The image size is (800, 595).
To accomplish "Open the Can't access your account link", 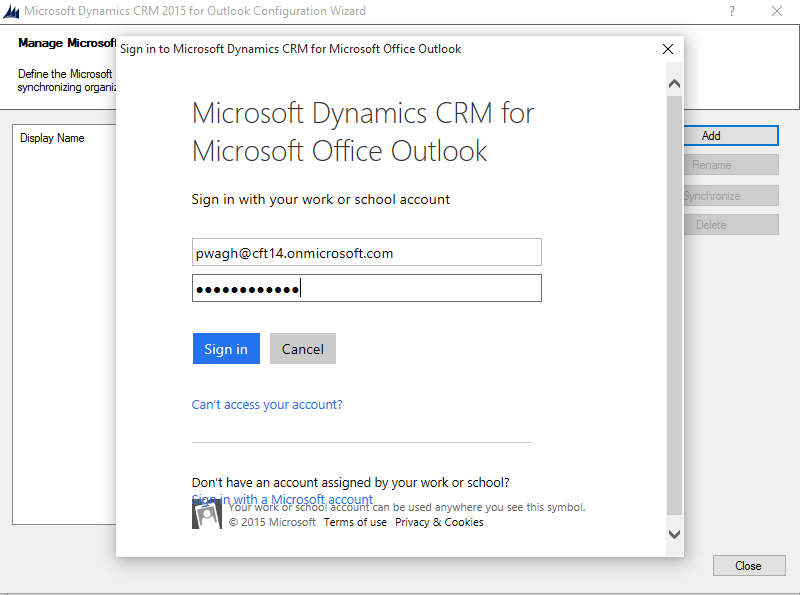I will coord(267,405).
